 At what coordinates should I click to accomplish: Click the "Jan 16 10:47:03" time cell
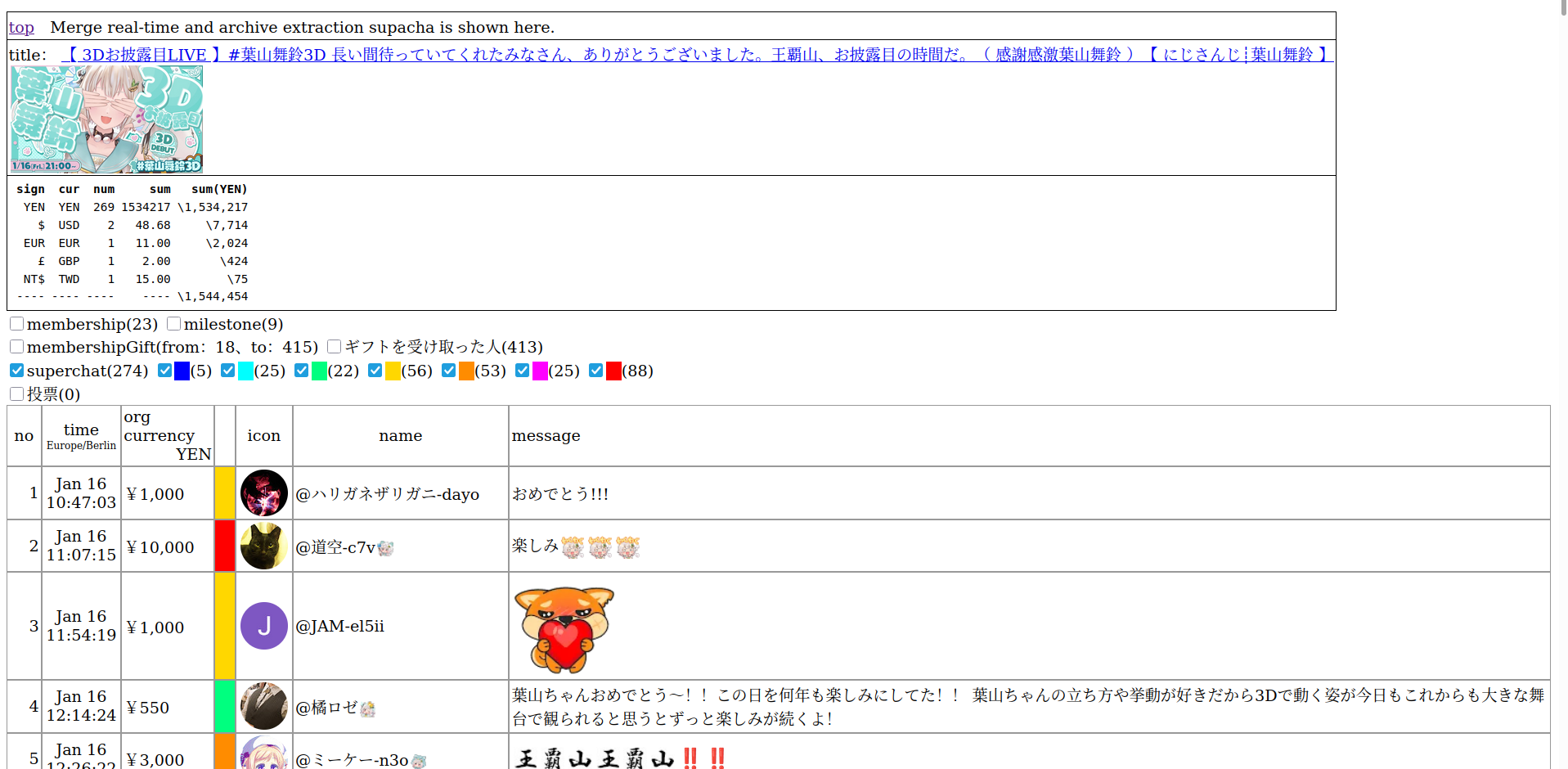coord(81,493)
